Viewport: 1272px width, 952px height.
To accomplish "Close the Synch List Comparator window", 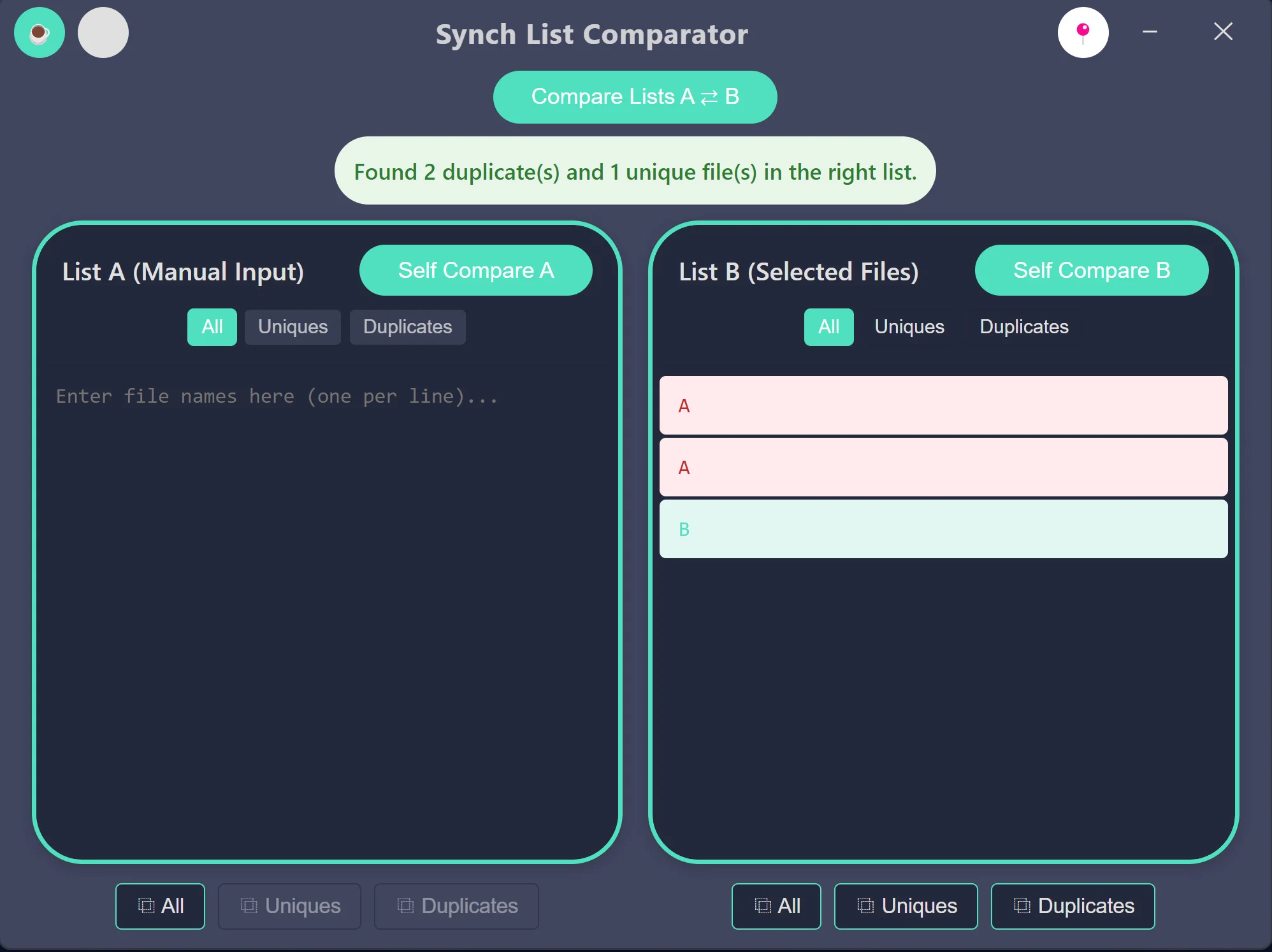I will point(1222,32).
